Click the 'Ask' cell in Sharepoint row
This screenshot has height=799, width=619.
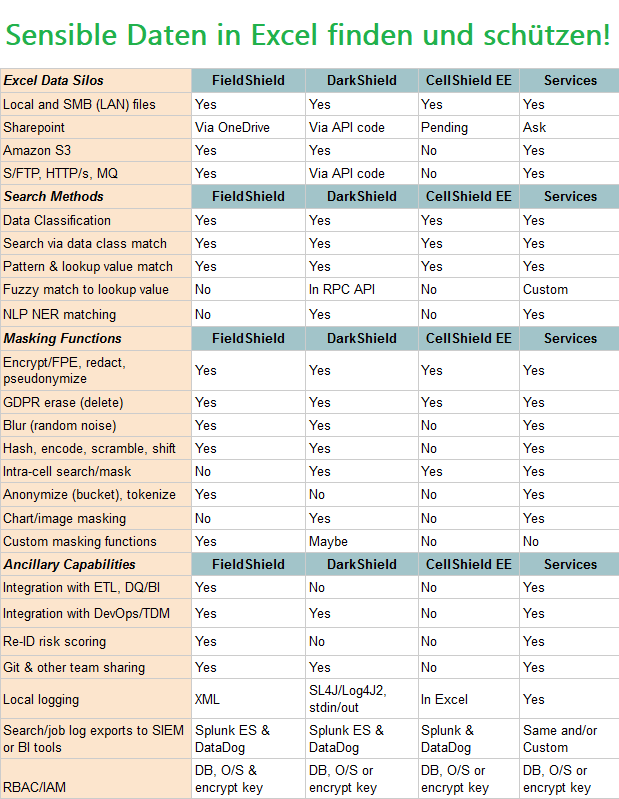tap(534, 127)
